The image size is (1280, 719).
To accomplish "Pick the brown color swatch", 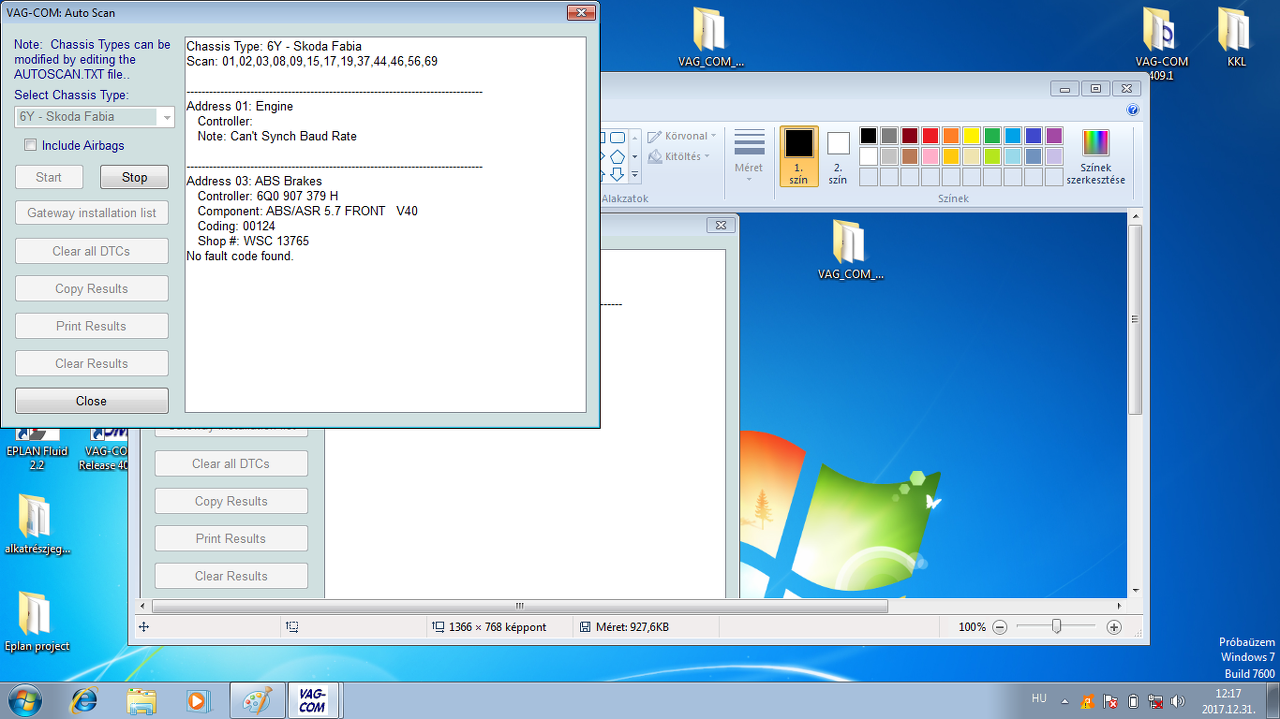I will tap(909, 156).
